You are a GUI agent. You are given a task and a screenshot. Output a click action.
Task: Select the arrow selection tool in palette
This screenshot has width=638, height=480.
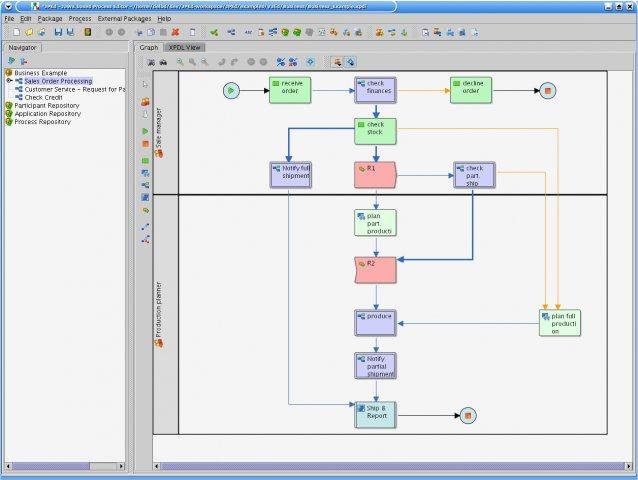[145, 84]
